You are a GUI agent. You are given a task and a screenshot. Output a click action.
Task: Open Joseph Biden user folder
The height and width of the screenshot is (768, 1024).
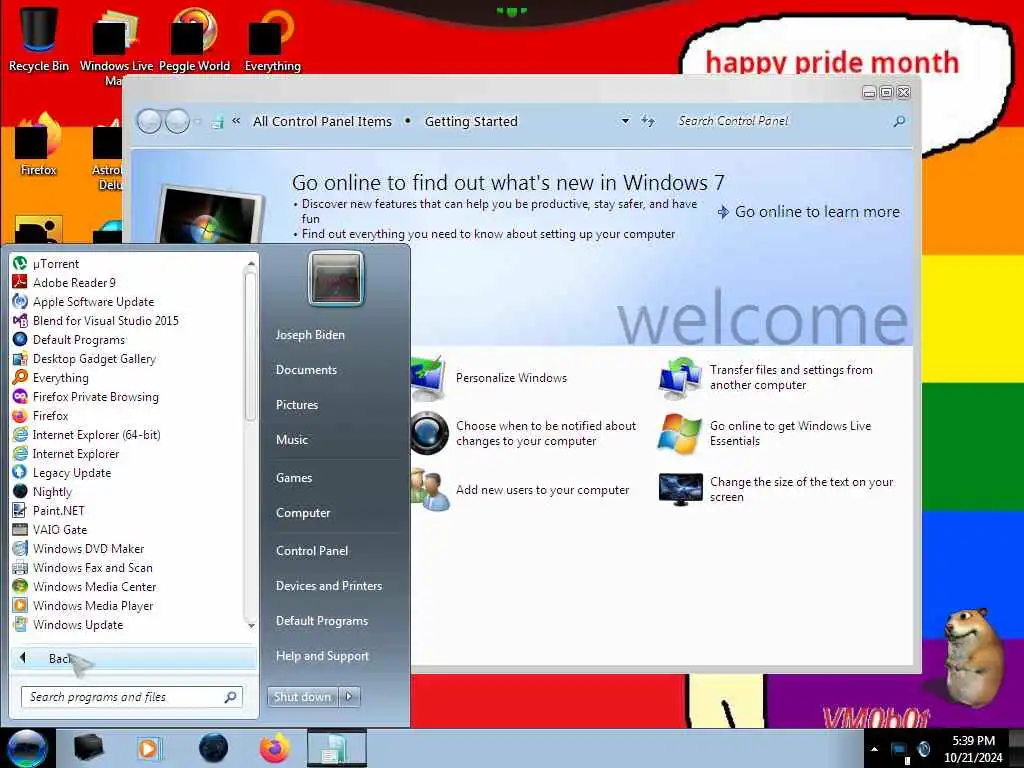(x=310, y=335)
